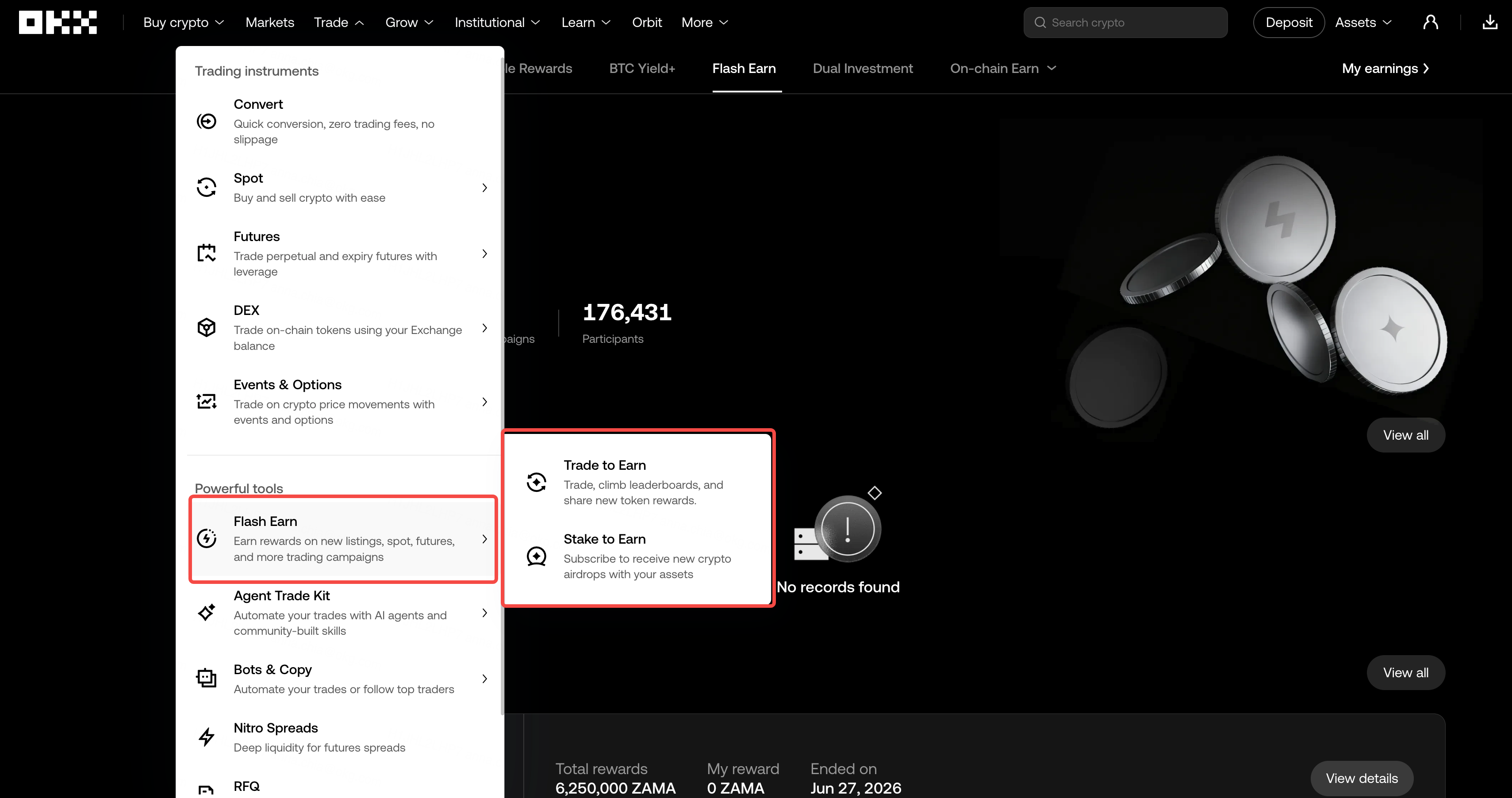Image resolution: width=1512 pixels, height=798 pixels.
Task: Open the Markets menu item
Action: (x=270, y=22)
